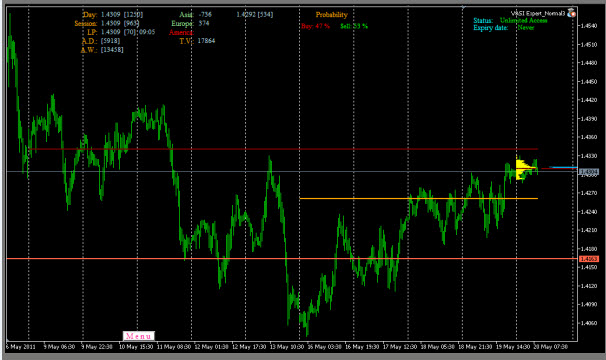
Task: Click the '19 May 14:30' time axis label
Action: pos(513,346)
